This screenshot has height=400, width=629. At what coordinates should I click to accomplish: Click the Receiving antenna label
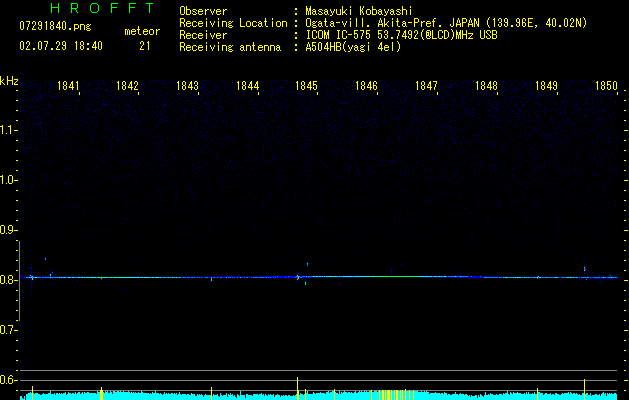coord(230,47)
